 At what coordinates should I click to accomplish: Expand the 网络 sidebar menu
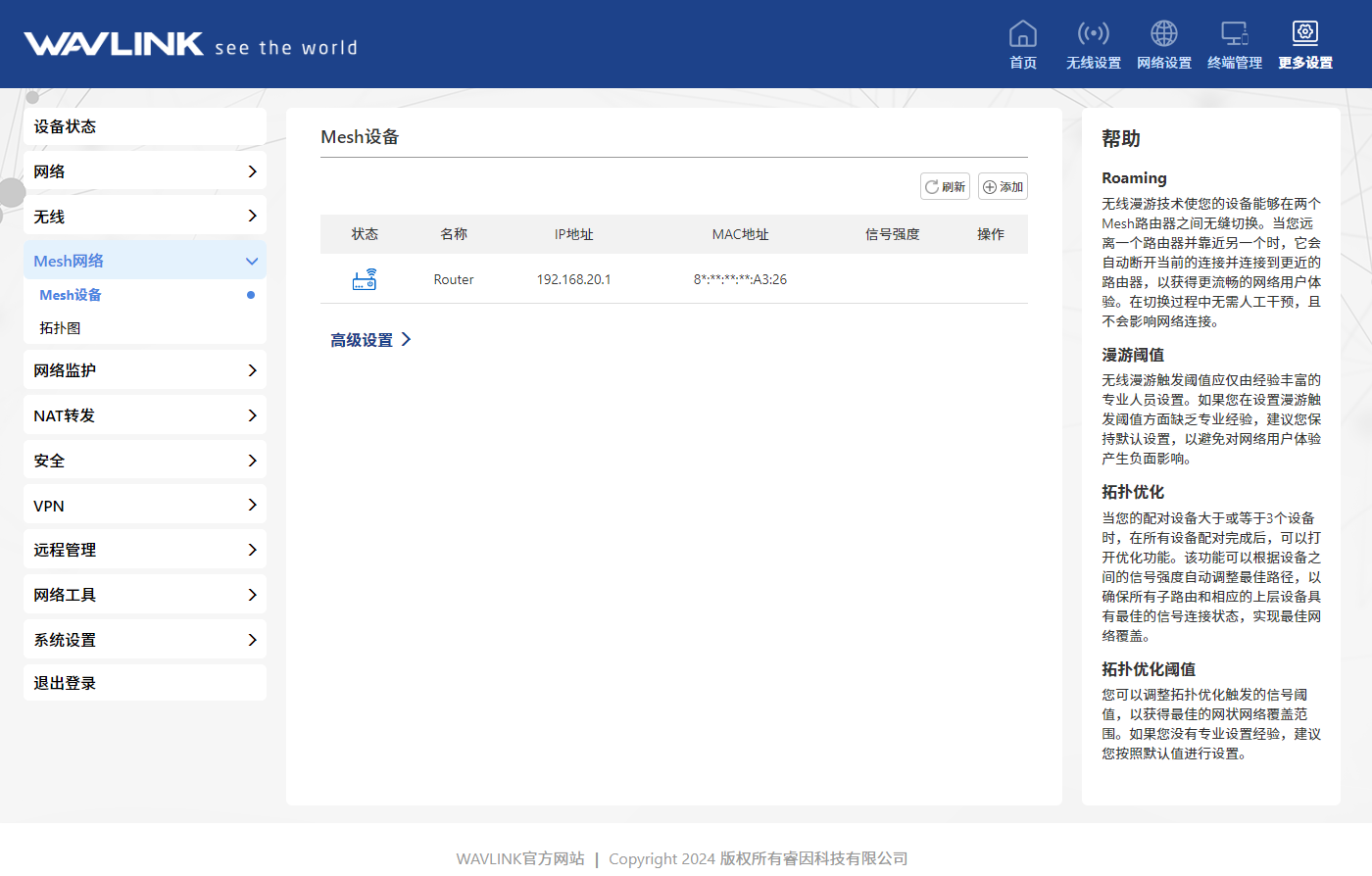click(145, 171)
